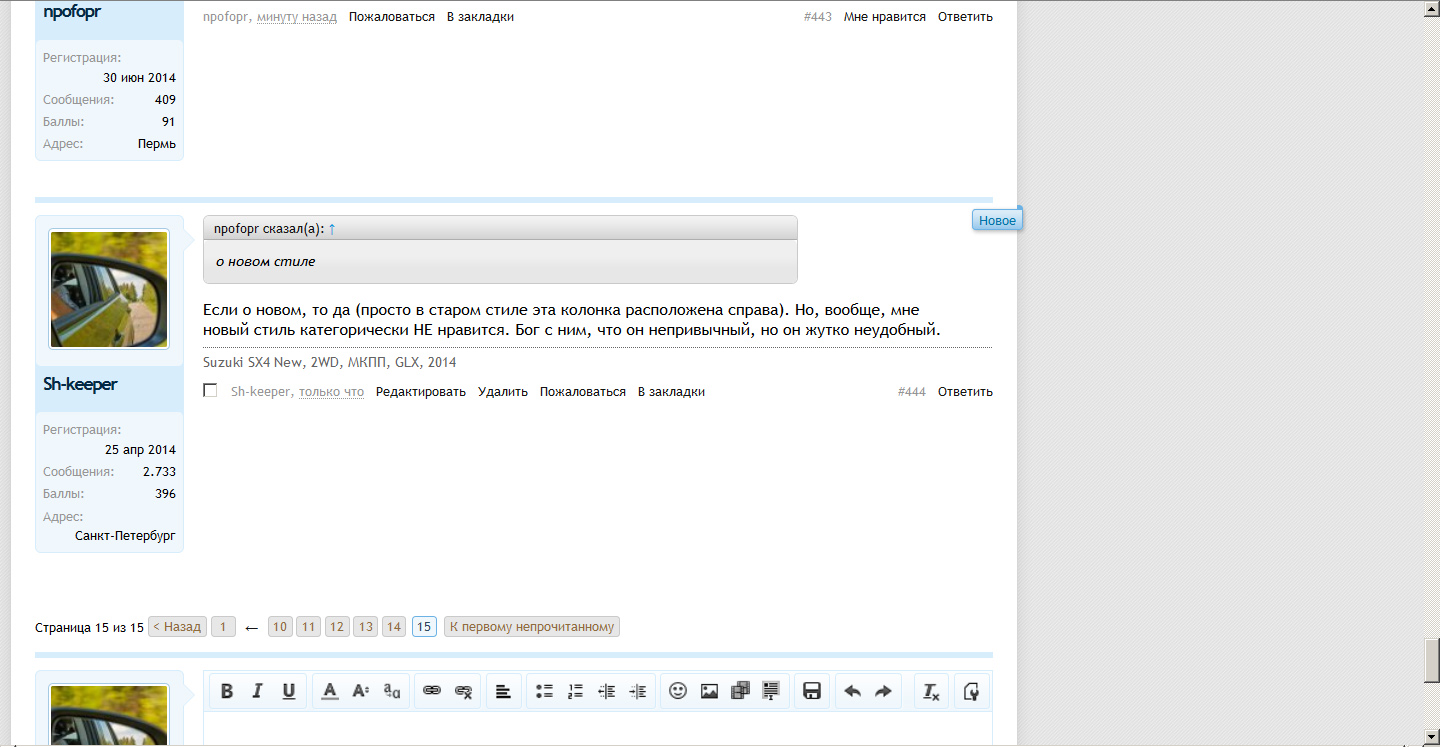Click the remove formatting icon
Screen dimensions: 1440x747
coord(930,691)
